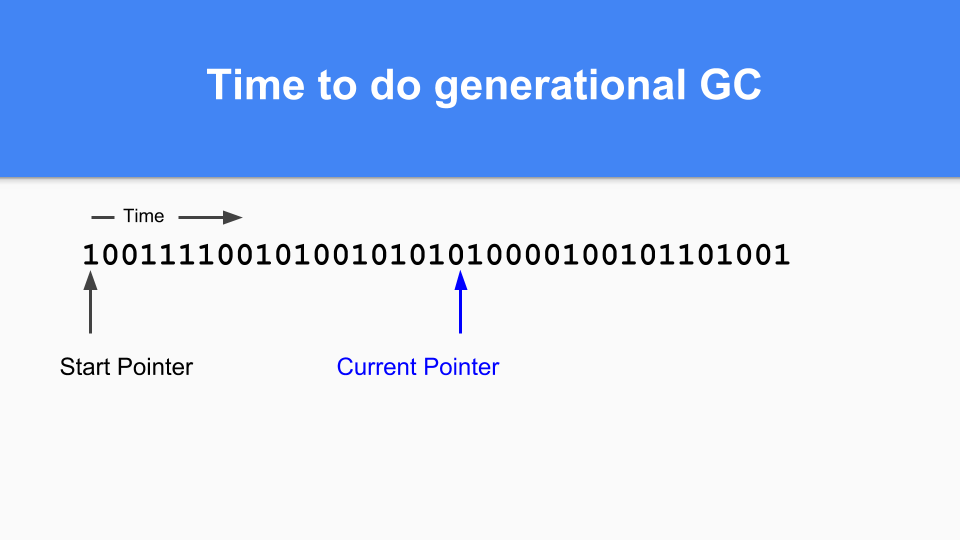Click the last digit of binary string
Screen dimensions: 960x540
[782, 255]
